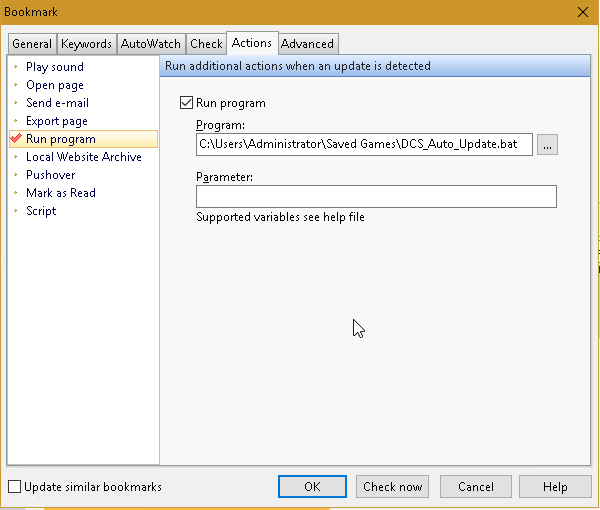Open the General tab
600x510 pixels.
coord(32,44)
